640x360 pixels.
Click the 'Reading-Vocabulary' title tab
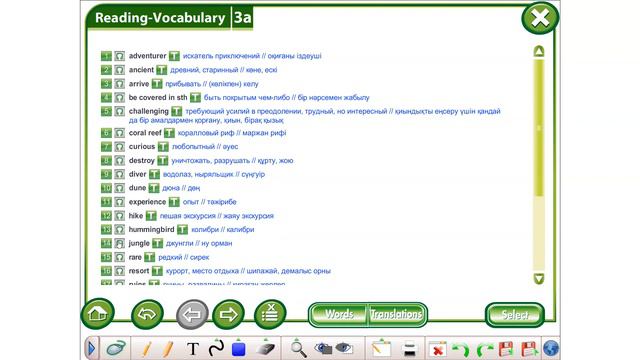tap(160, 18)
